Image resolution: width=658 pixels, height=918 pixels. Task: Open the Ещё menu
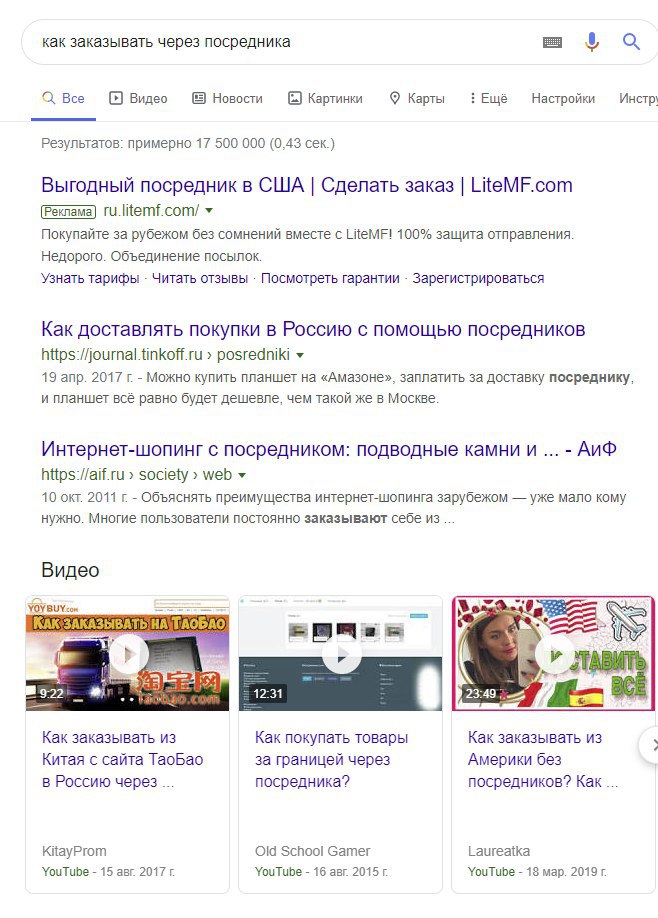(488, 98)
